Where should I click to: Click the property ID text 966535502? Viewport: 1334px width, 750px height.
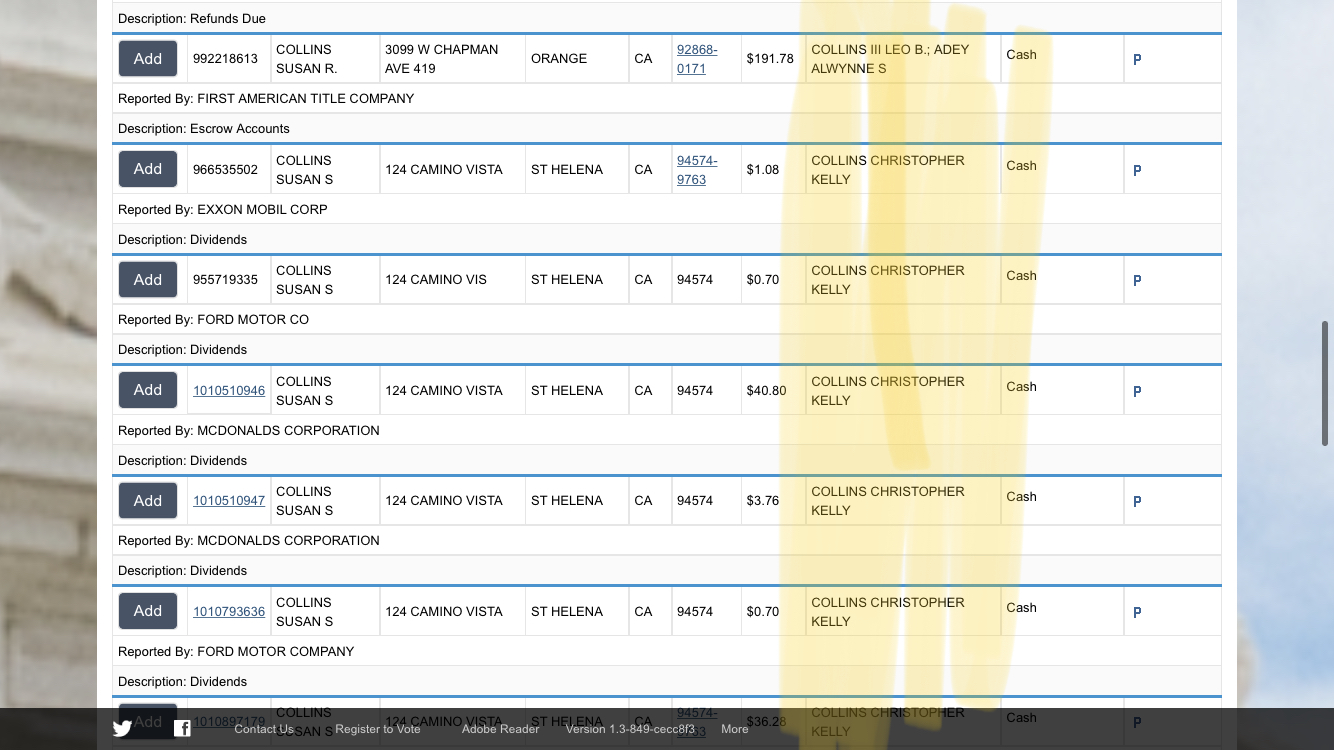[225, 170]
